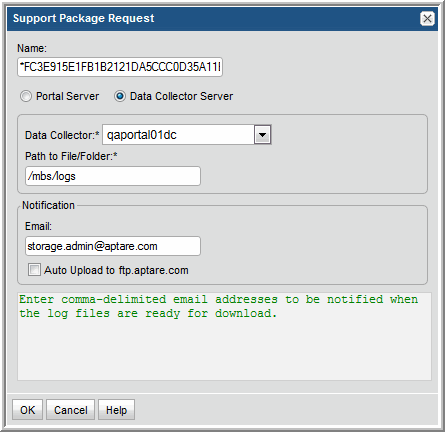Image resolution: width=445 pixels, height=432 pixels.
Task: Open Help for this dialog
Action: point(116,410)
